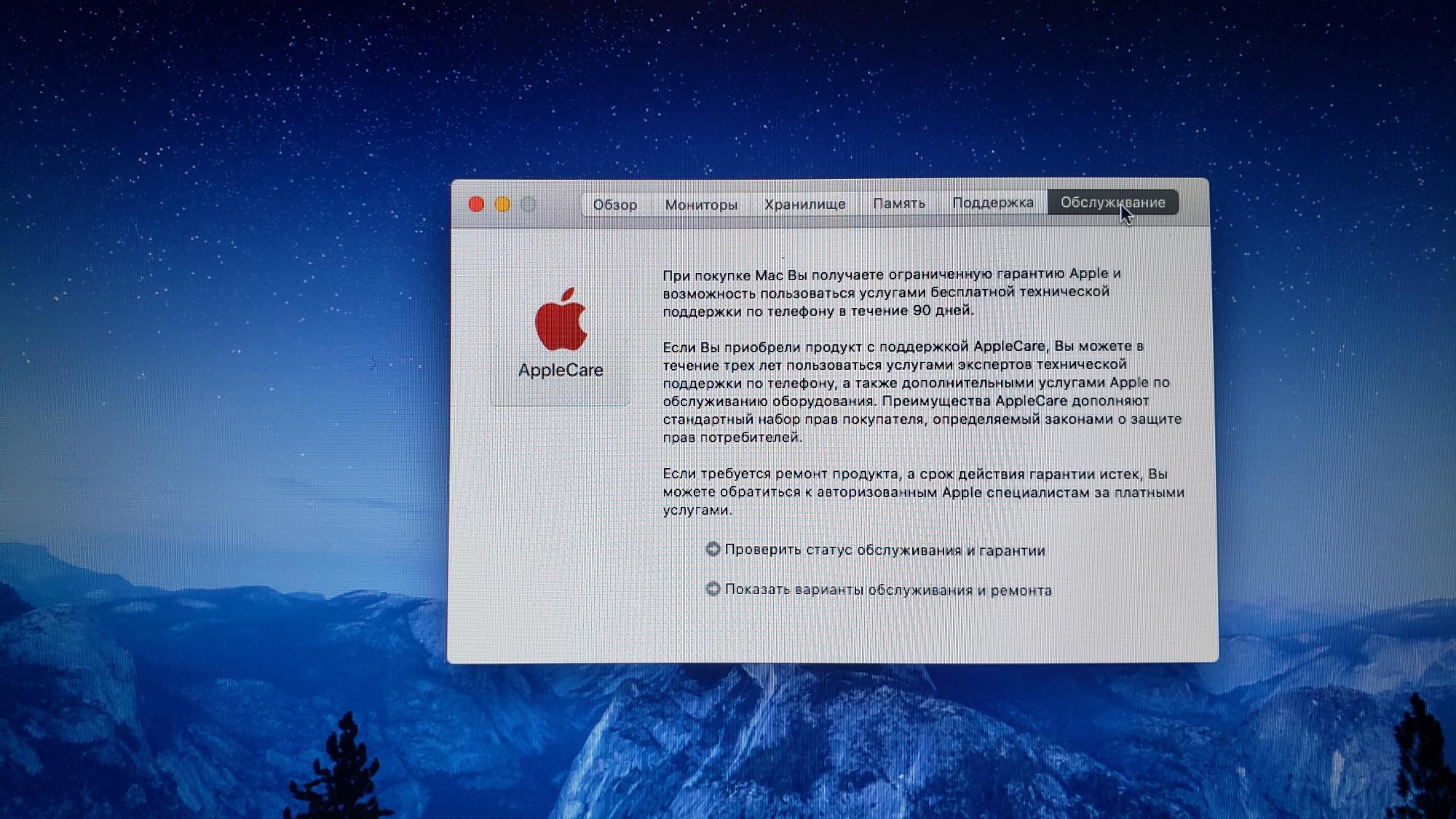The width and height of the screenshot is (1456, 819).
Task: Click paragraph starting "При покупке Mac"
Action: (892, 292)
